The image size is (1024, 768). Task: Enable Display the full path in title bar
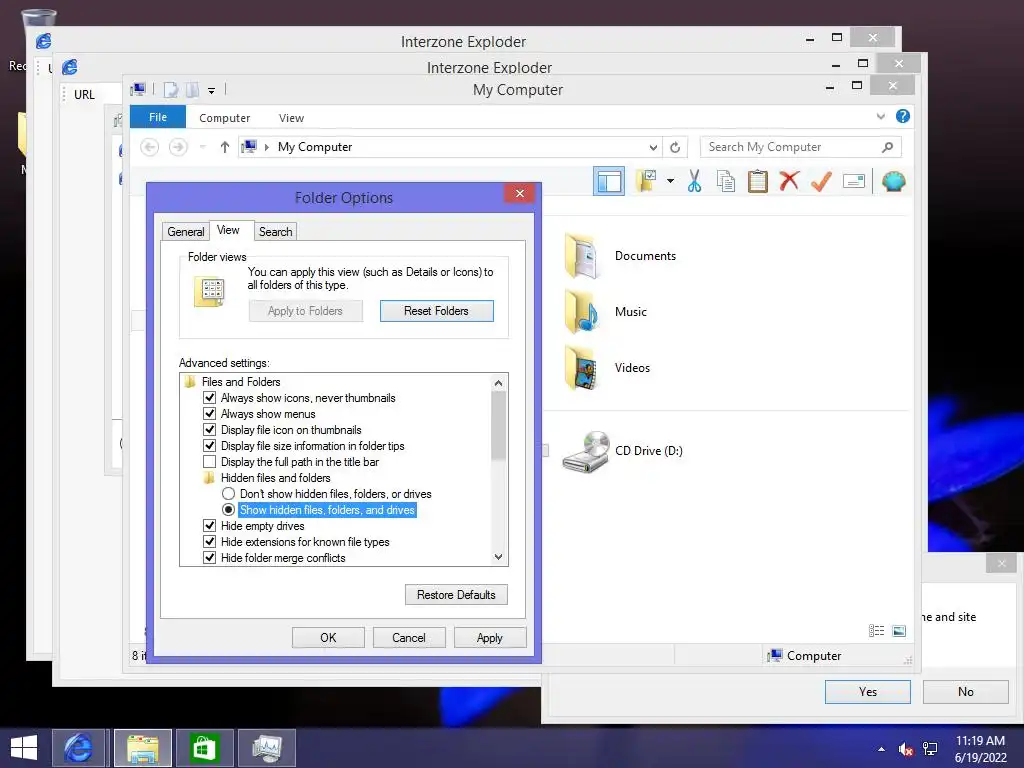click(x=210, y=462)
